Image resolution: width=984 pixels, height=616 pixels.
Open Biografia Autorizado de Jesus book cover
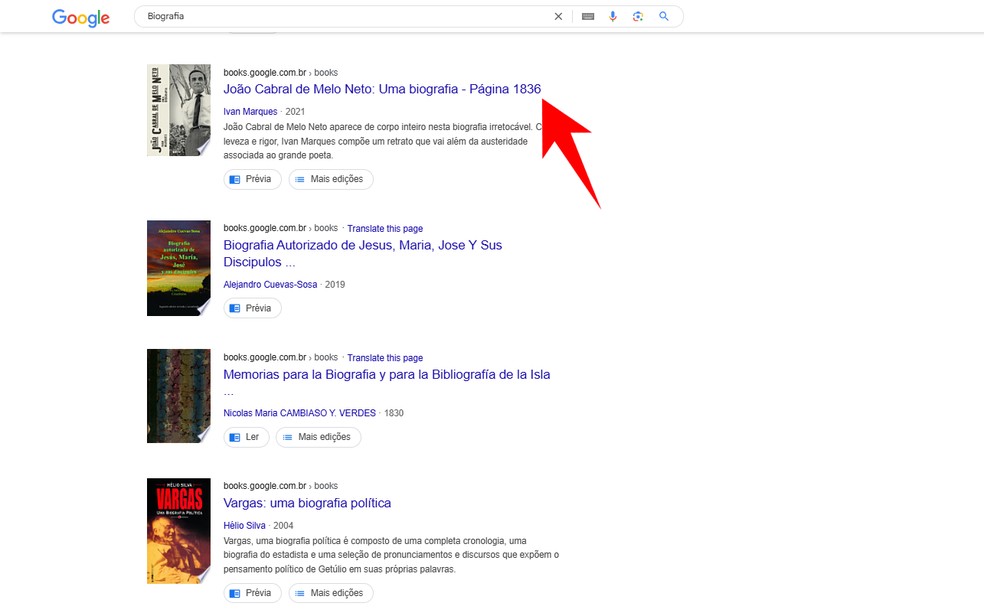tap(179, 268)
